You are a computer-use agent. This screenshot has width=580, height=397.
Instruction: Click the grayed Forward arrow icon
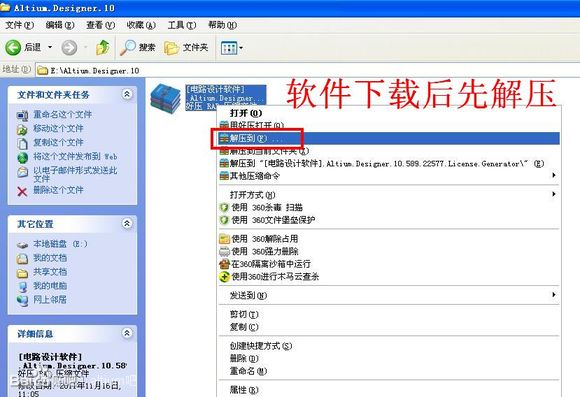[x=69, y=48]
